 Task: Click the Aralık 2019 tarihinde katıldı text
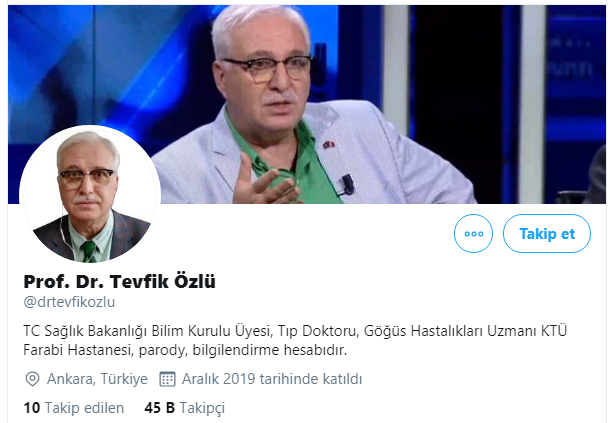click(x=272, y=379)
